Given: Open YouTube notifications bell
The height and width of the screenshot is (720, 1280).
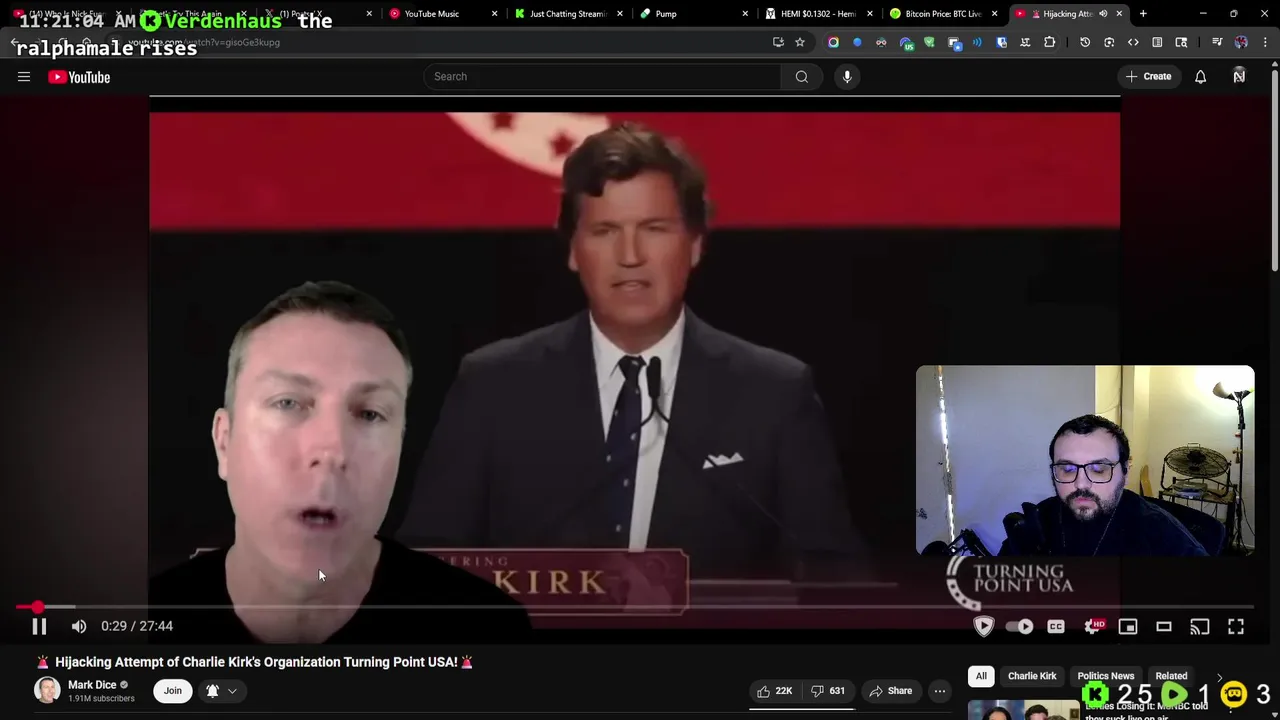Looking at the screenshot, I should click(1200, 77).
